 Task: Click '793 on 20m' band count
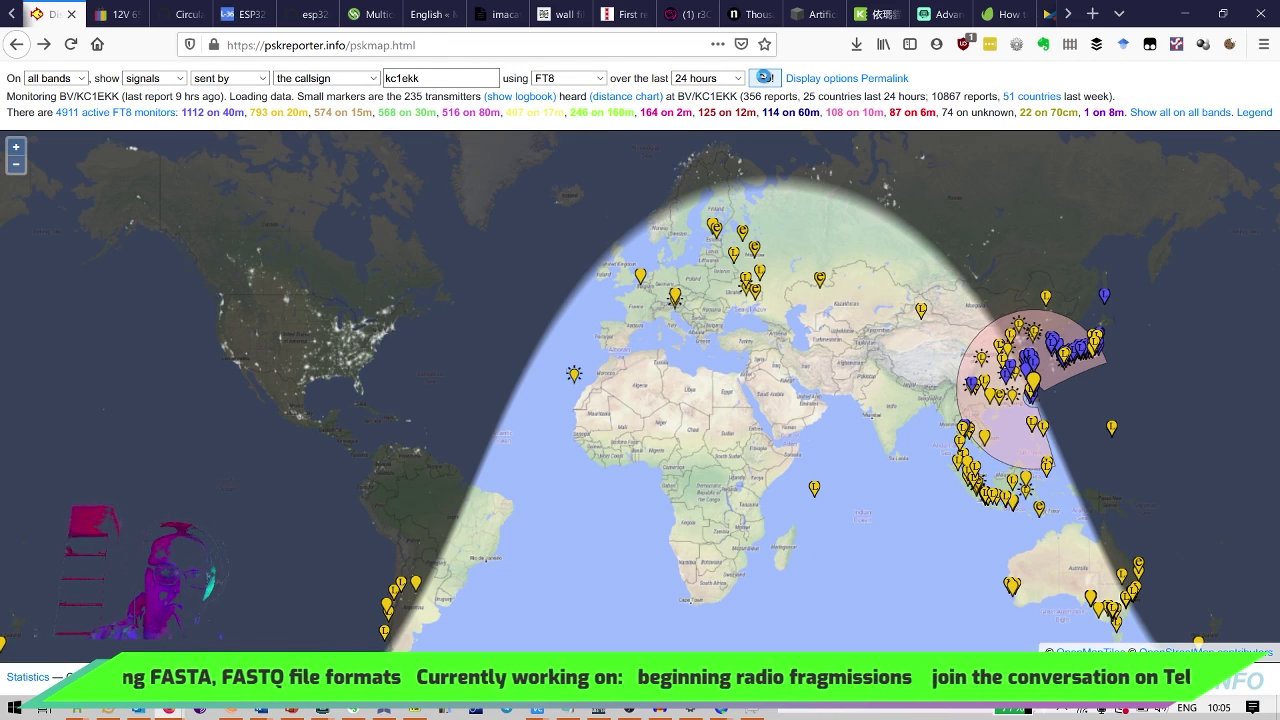point(279,112)
